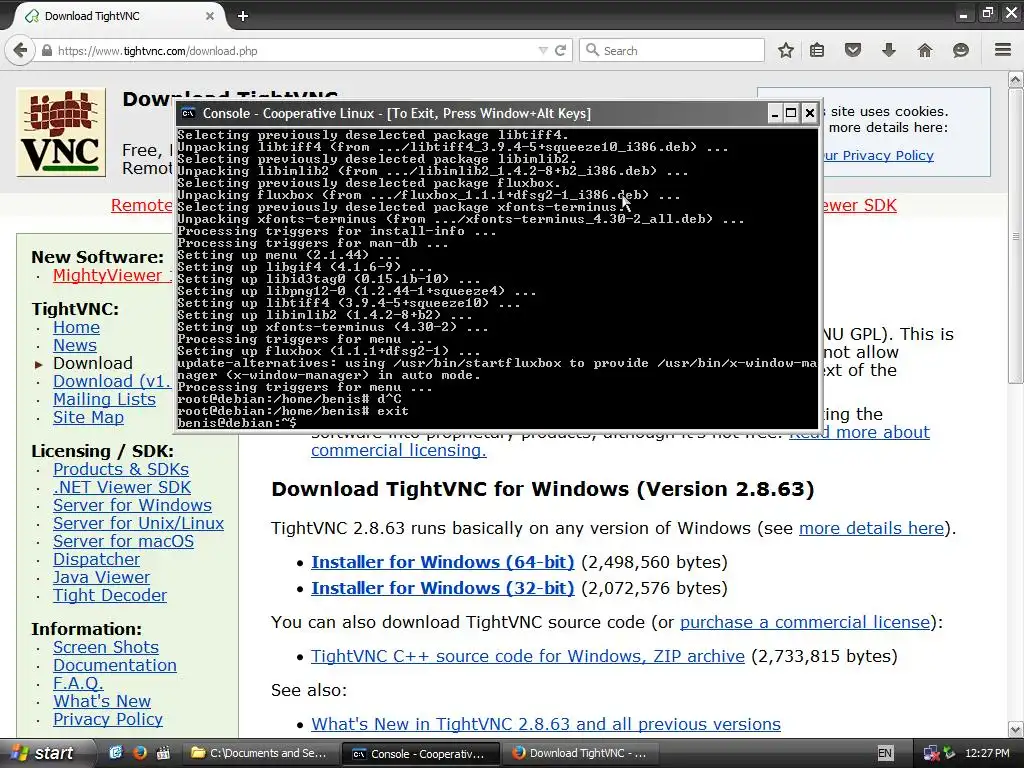
Task: Open Products & SDKs link
Action: [121, 469]
